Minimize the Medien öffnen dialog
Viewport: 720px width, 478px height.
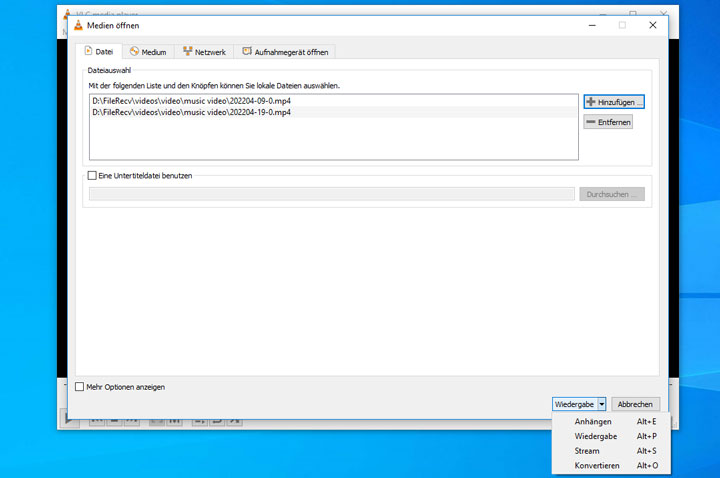592,25
